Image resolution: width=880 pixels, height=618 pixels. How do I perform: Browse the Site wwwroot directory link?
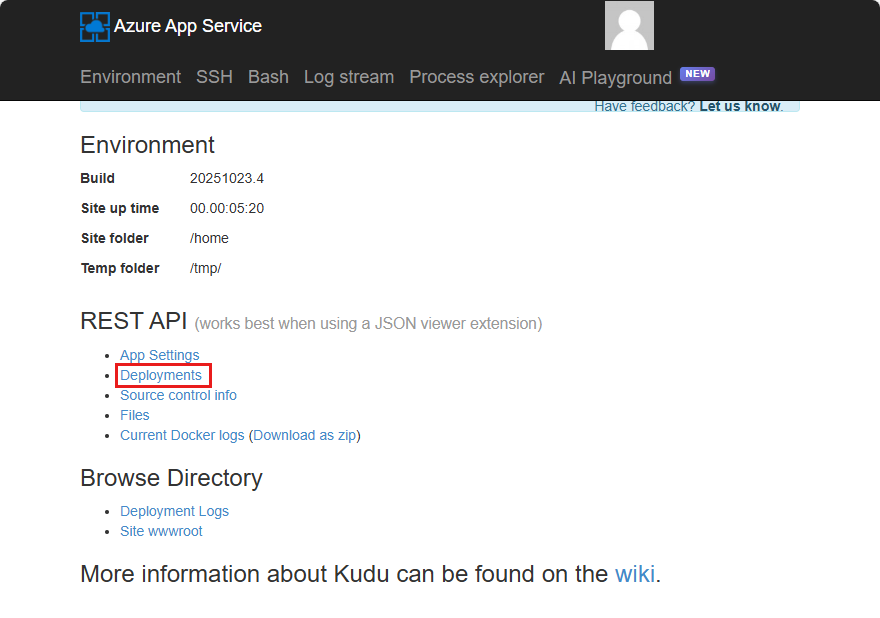[161, 531]
